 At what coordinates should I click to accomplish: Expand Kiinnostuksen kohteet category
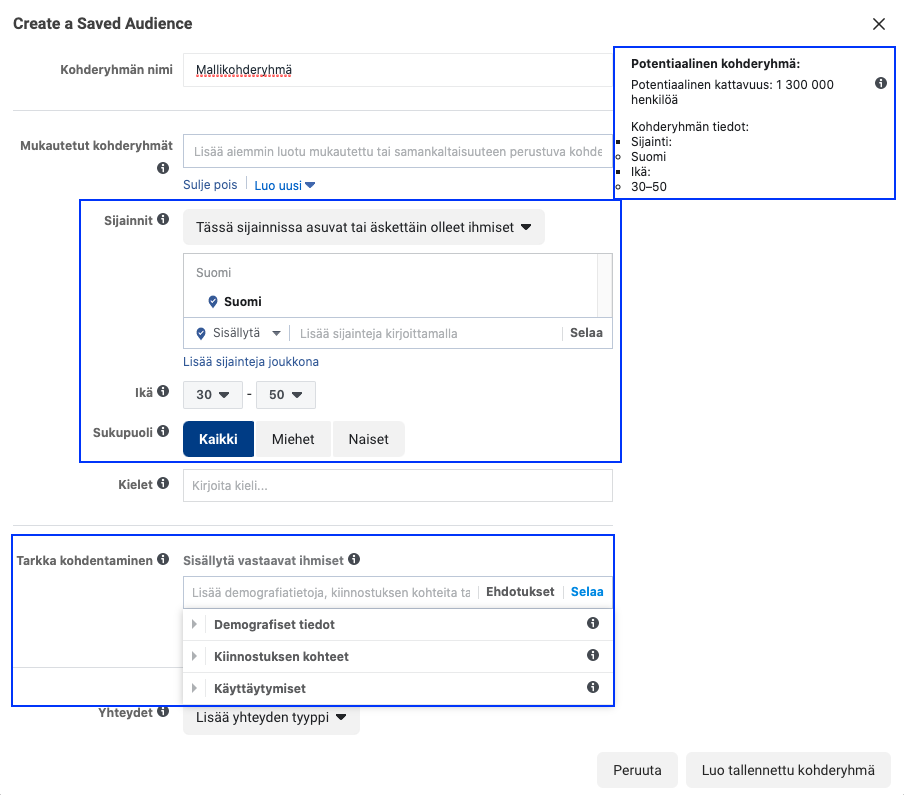point(194,656)
